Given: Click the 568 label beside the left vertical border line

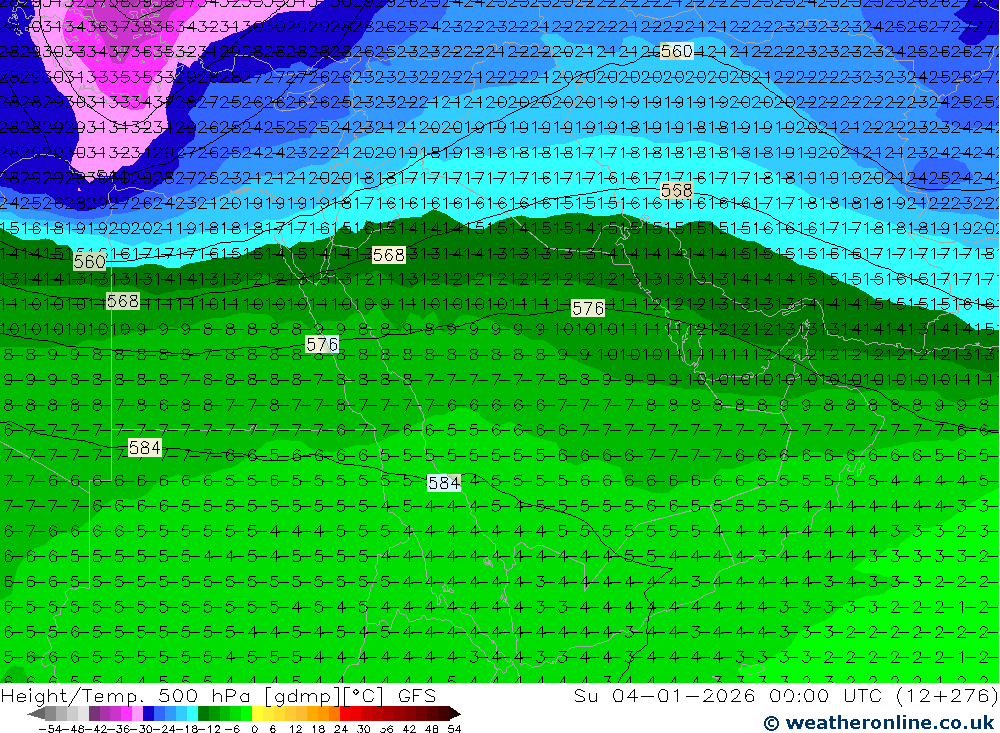Looking at the screenshot, I should pyautogui.click(x=122, y=300).
